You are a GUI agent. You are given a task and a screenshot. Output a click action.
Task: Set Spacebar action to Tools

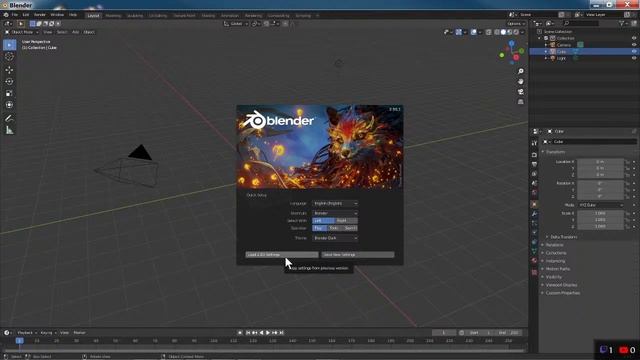coord(334,228)
